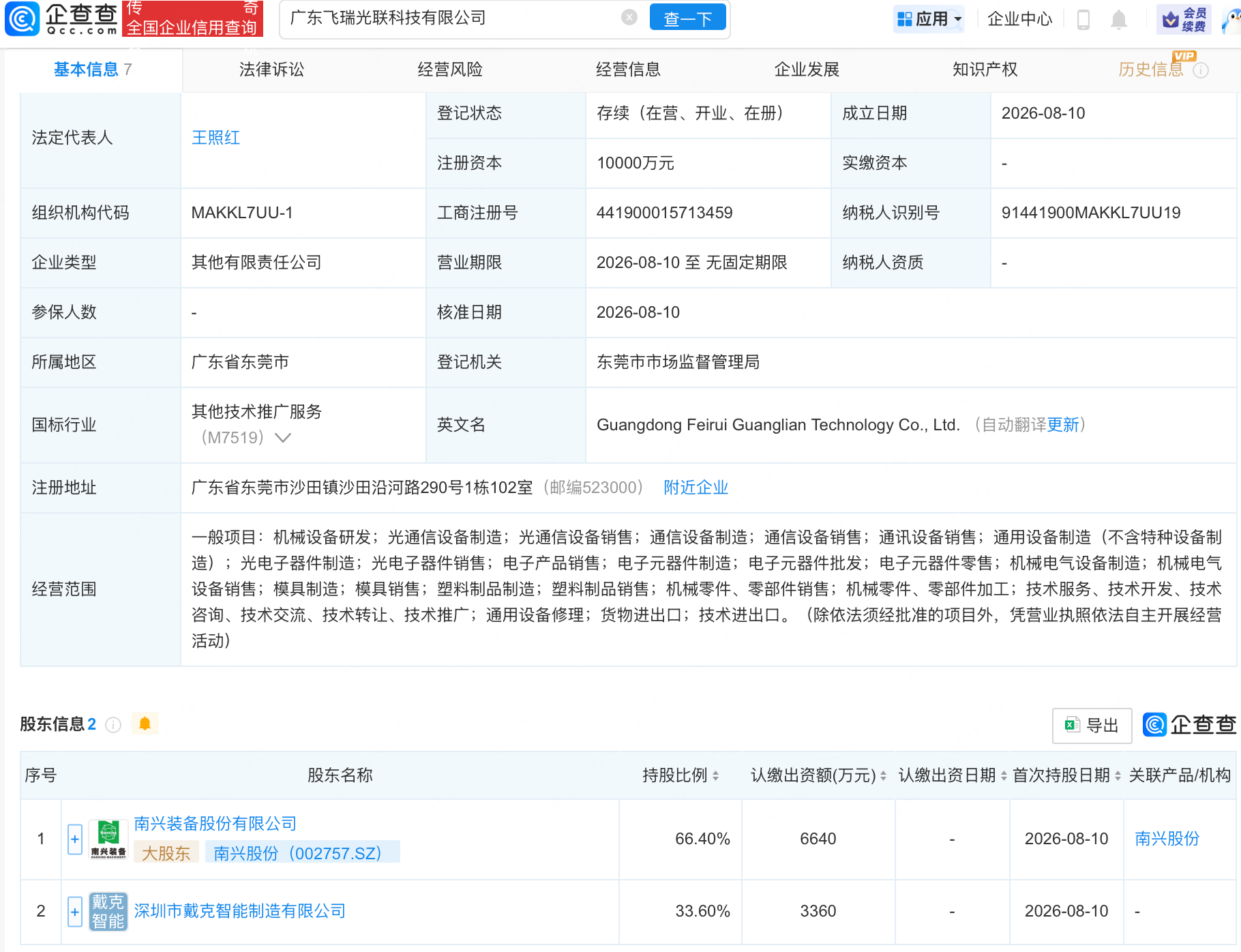Open 企业中心 link in header
1241x952 pixels.
click(1020, 19)
